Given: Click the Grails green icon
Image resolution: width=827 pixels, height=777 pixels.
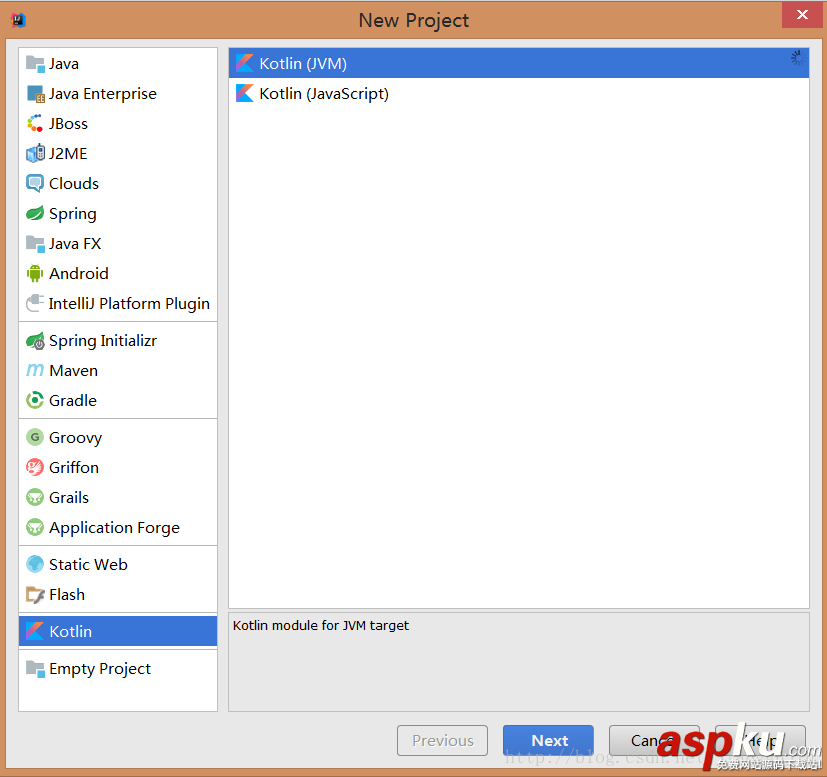Looking at the screenshot, I should pos(35,497).
